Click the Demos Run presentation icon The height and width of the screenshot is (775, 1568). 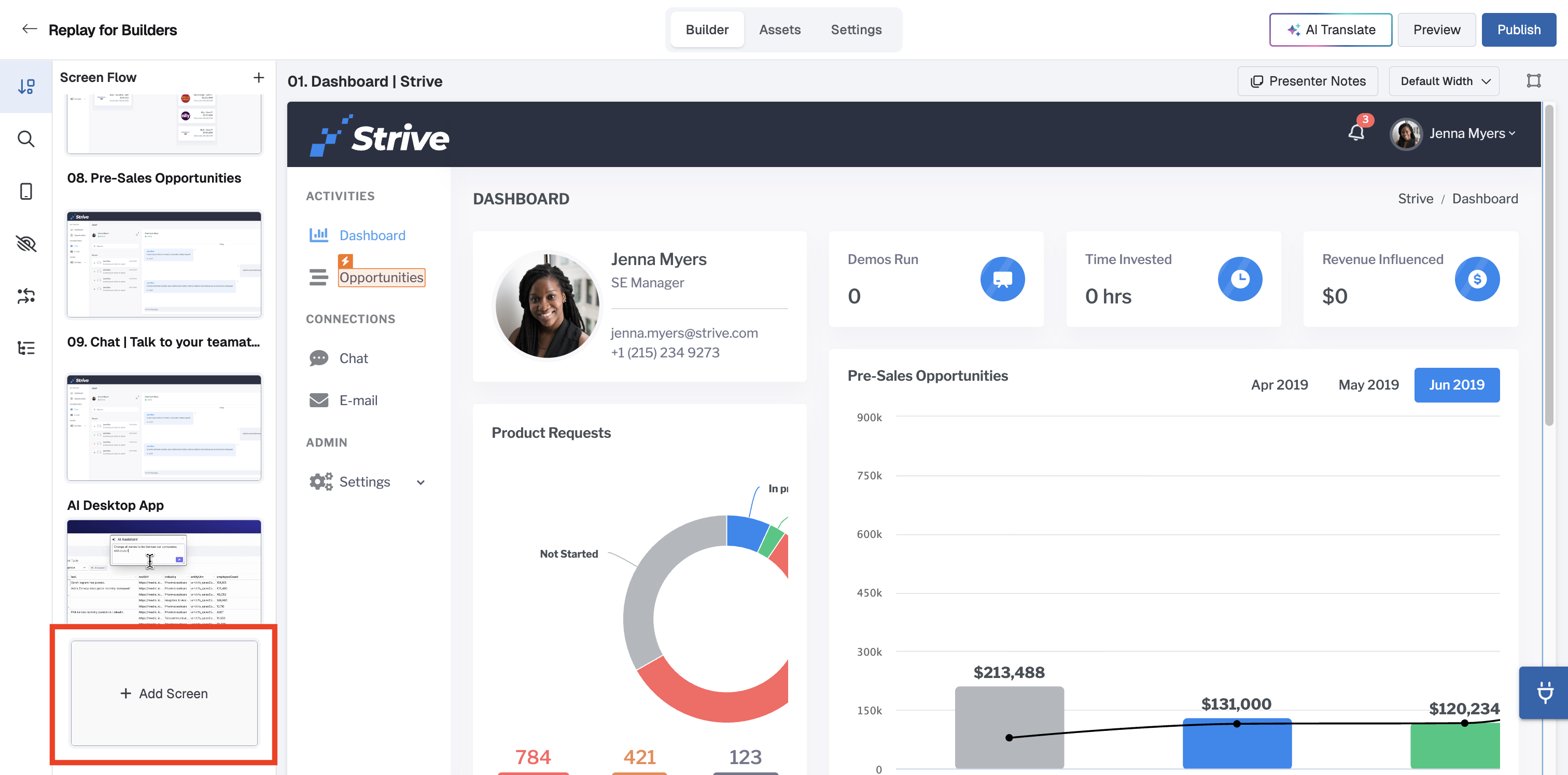(x=1002, y=279)
